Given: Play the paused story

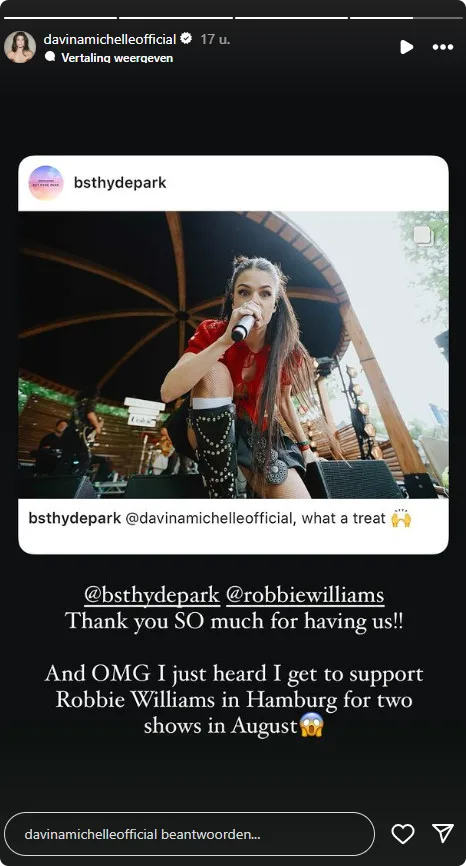Looking at the screenshot, I should [x=406, y=47].
